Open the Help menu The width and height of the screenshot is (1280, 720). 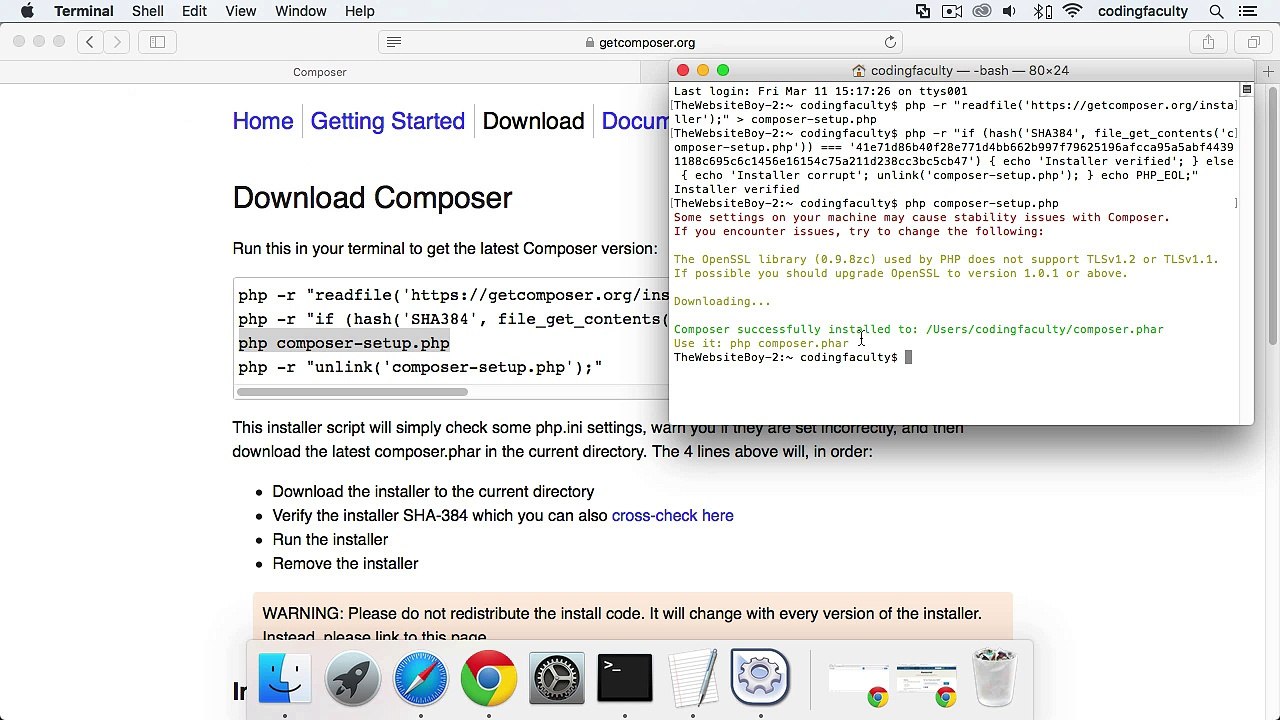tap(359, 11)
